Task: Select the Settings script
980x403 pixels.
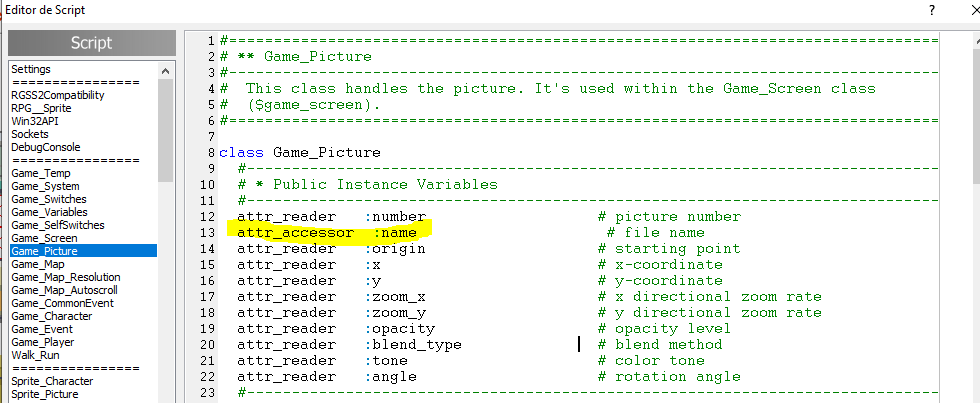Action: pos(31,69)
